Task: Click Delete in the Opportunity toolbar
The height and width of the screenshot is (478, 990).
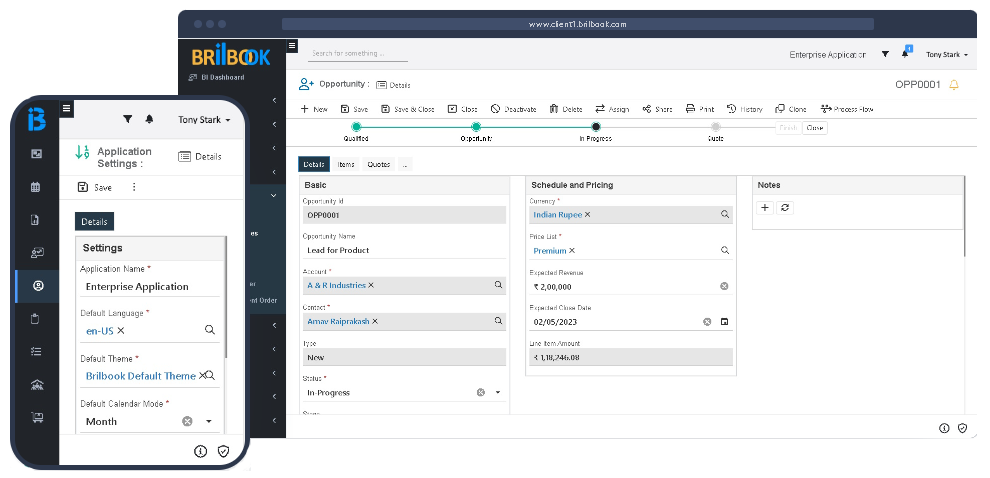Action: coord(566,109)
